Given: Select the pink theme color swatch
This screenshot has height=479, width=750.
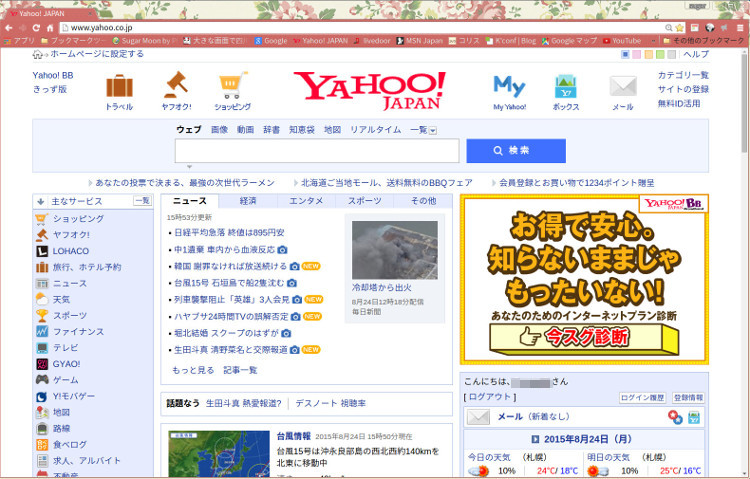Looking at the screenshot, I should point(636,54).
